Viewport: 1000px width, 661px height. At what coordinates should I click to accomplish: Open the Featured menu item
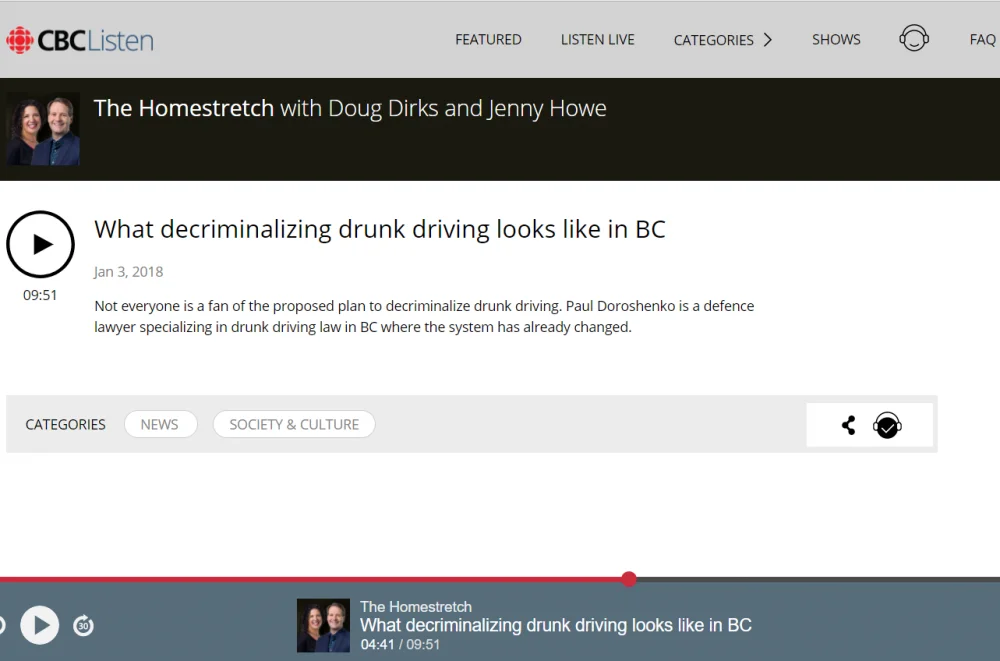click(x=488, y=40)
